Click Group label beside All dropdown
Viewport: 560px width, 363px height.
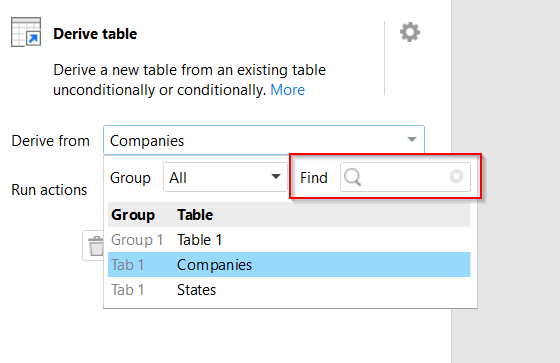130,178
